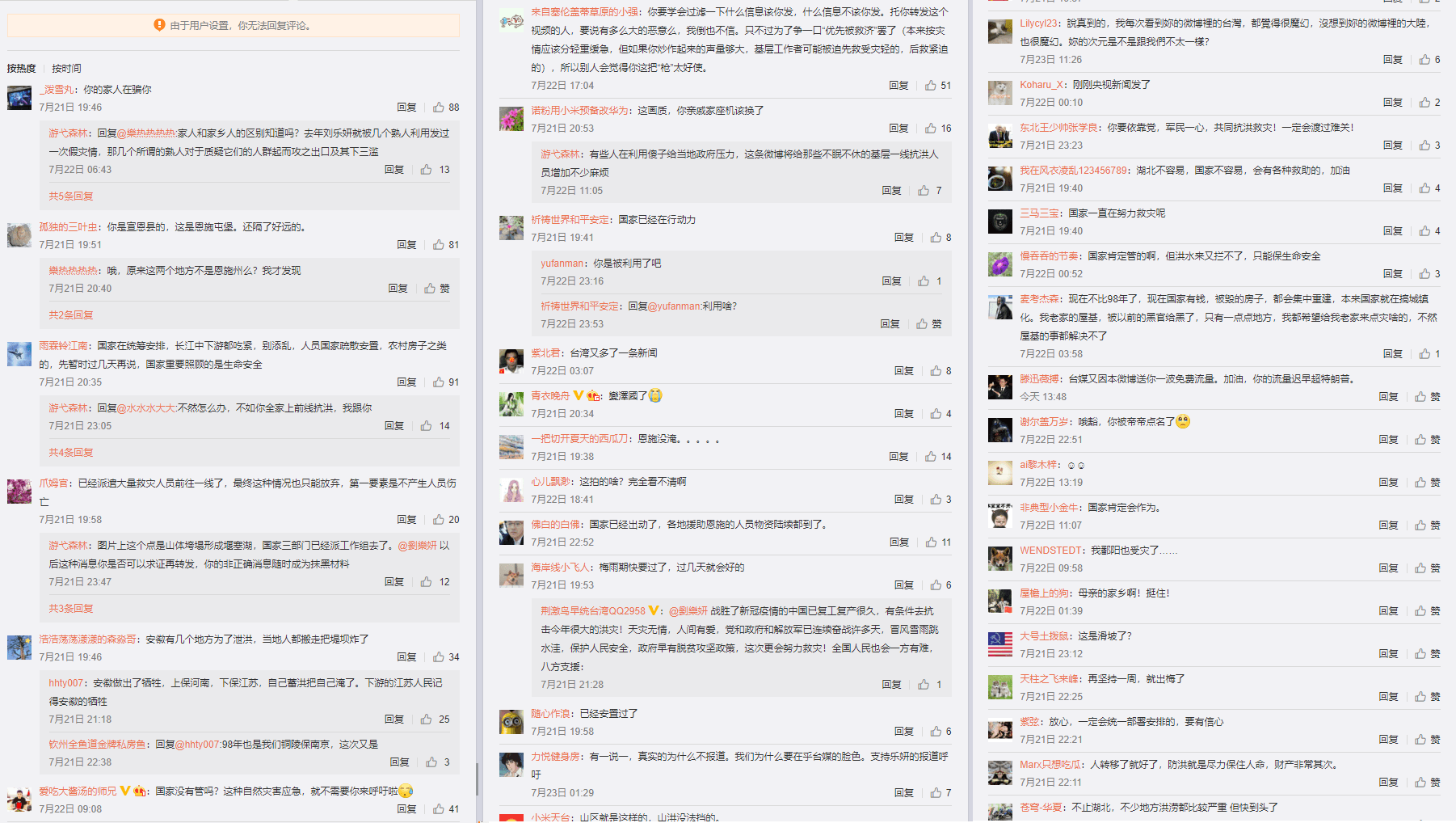Viewport: 1456px width, 823px height.
Task: Open the hhty007 username link
Action: point(65,682)
